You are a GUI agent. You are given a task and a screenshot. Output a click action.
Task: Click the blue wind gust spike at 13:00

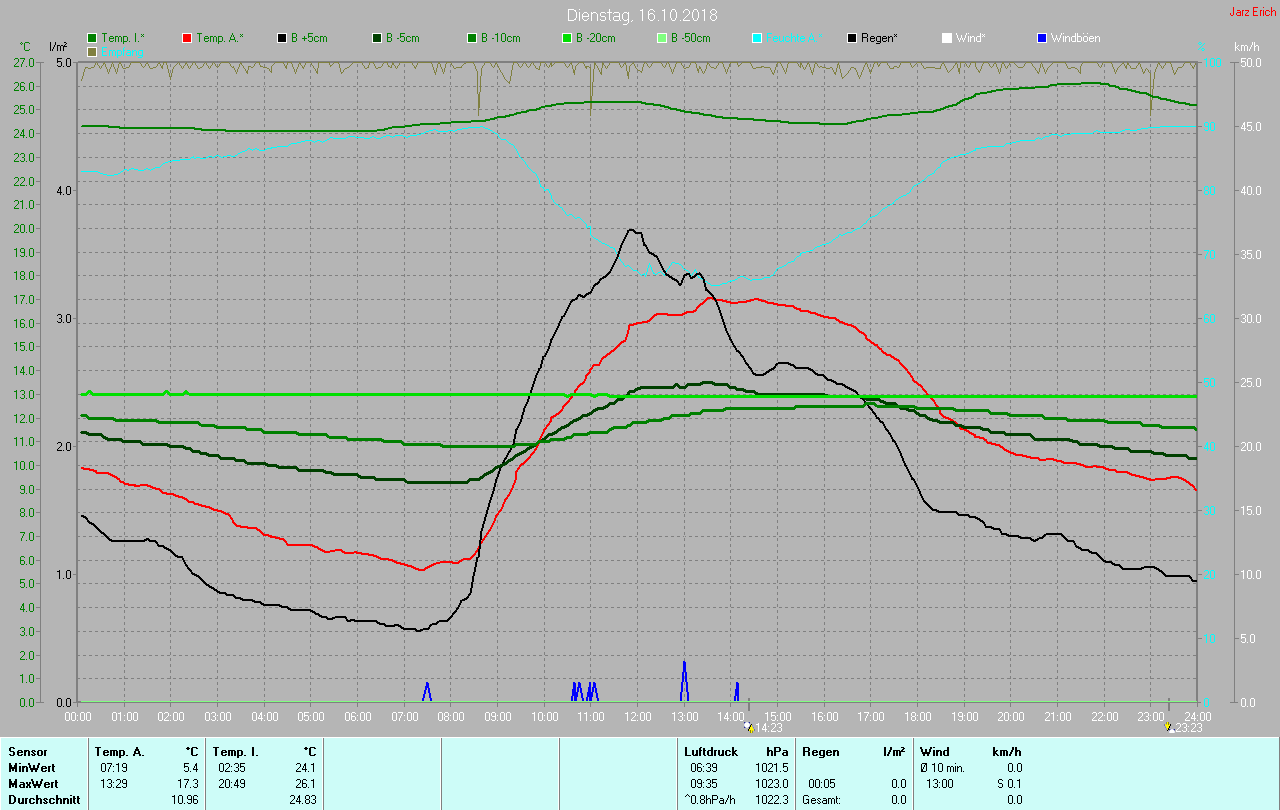[x=685, y=681]
